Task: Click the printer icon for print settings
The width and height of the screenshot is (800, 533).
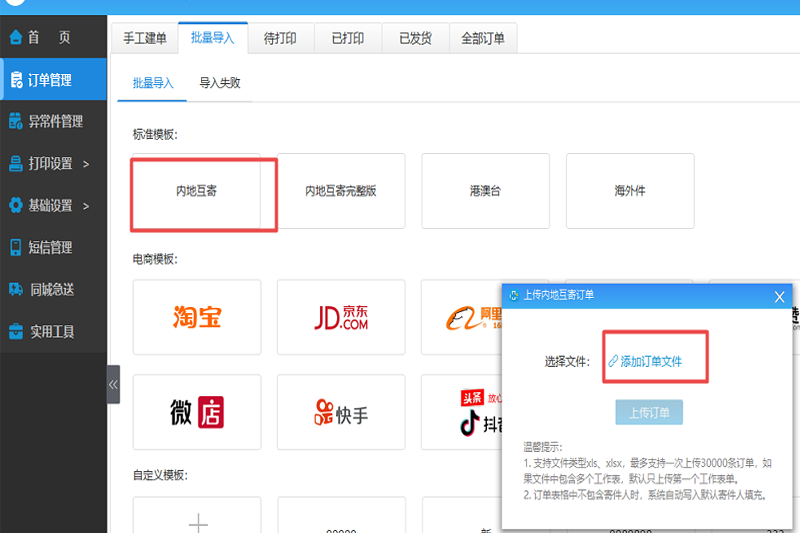Action: [16, 163]
